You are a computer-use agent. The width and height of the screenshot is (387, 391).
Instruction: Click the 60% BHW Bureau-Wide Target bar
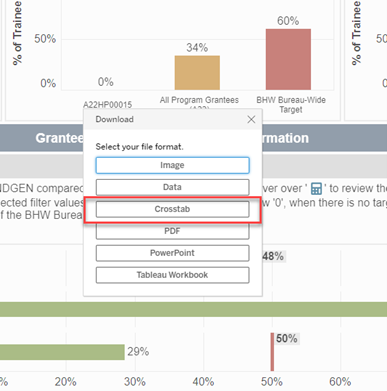click(x=288, y=59)
